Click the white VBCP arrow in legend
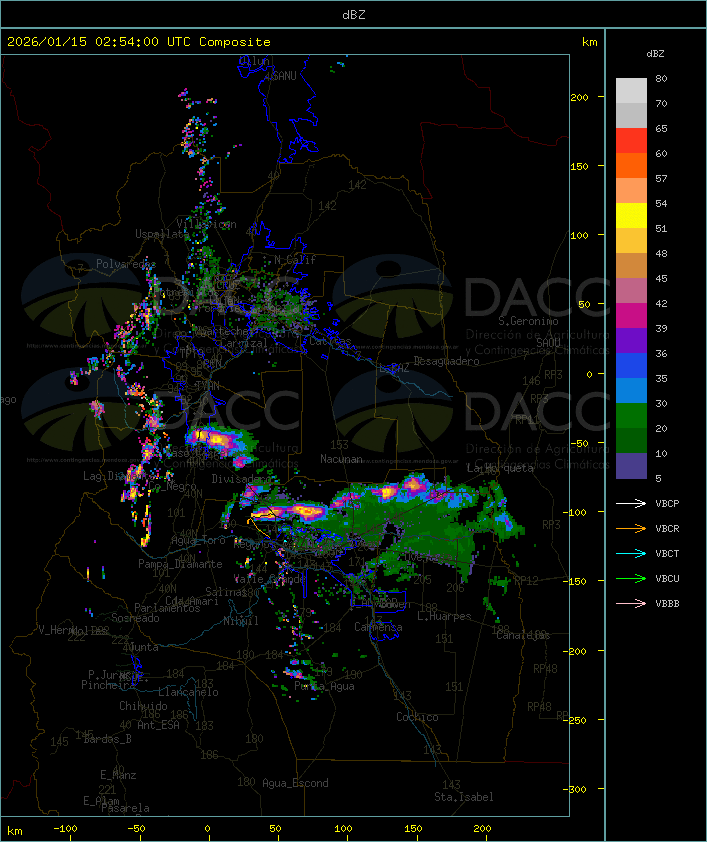 [631, 503]
